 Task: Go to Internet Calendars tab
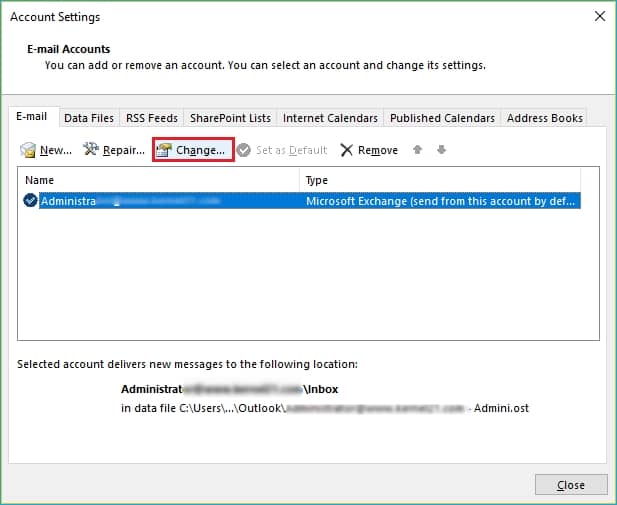pos(330,118)
